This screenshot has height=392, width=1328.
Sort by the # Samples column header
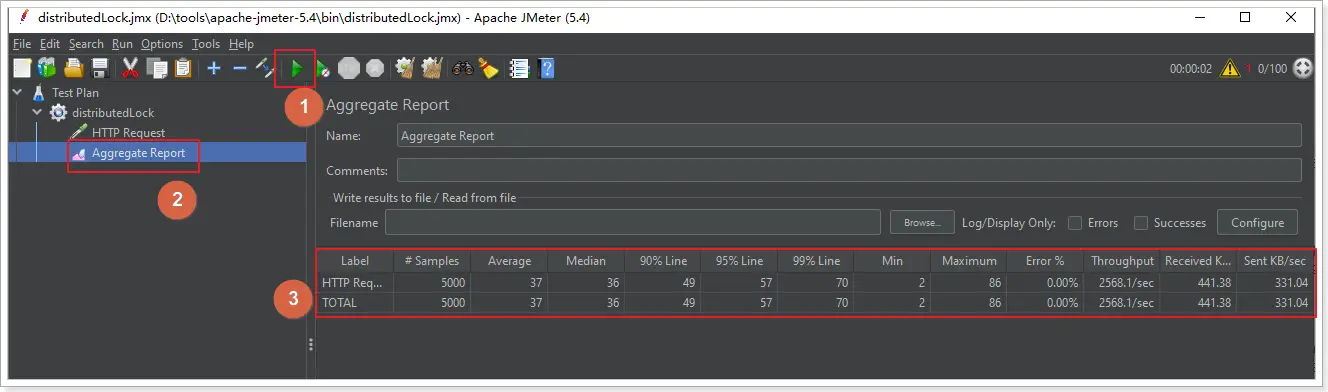[432, 261]
